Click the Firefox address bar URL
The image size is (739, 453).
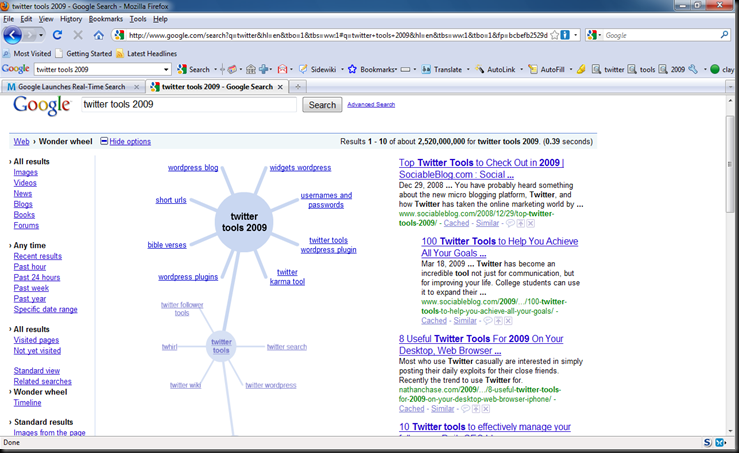pyautogui.click(x=337, y=35)
